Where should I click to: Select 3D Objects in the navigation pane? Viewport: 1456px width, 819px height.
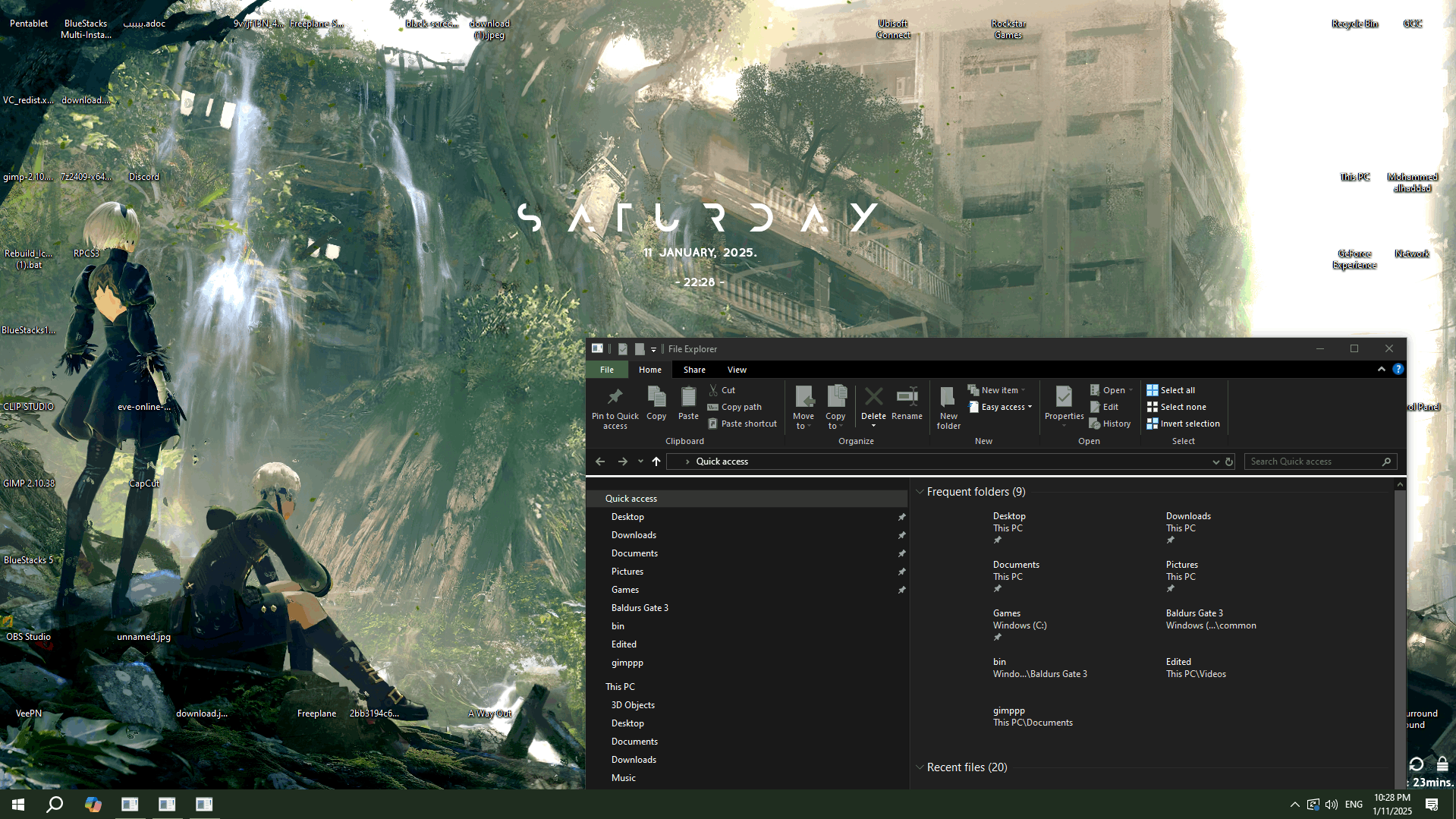point(747,705)
